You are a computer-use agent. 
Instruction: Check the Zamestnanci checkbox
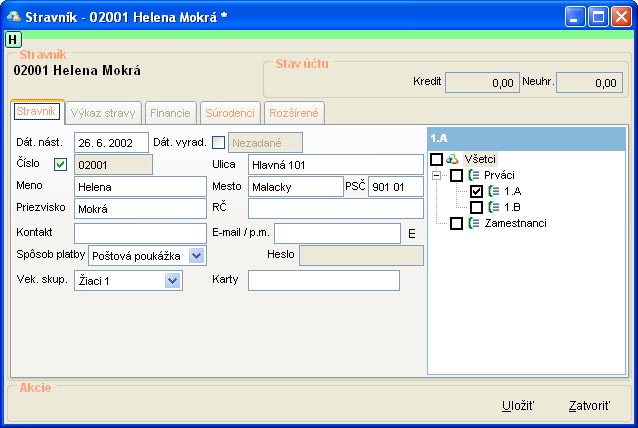pos(456,223)
